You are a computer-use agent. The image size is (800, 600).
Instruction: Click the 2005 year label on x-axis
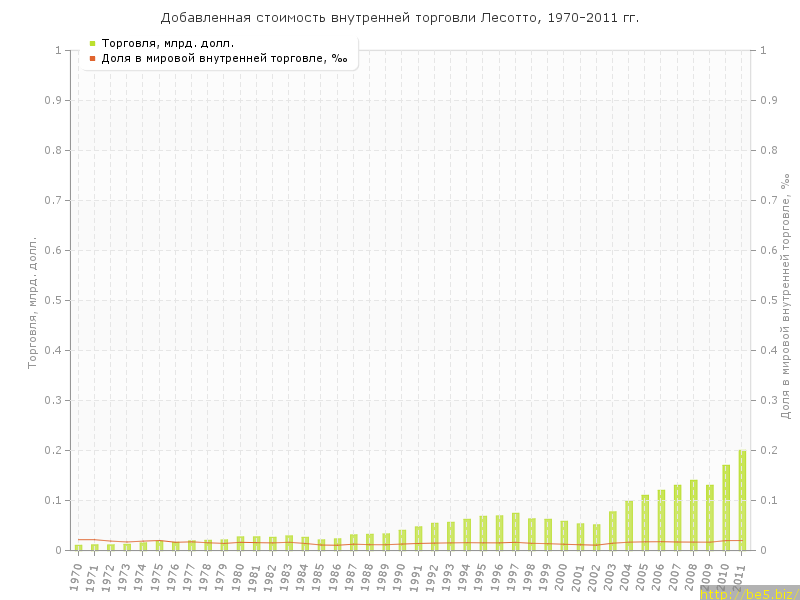[x=643, y=577]
